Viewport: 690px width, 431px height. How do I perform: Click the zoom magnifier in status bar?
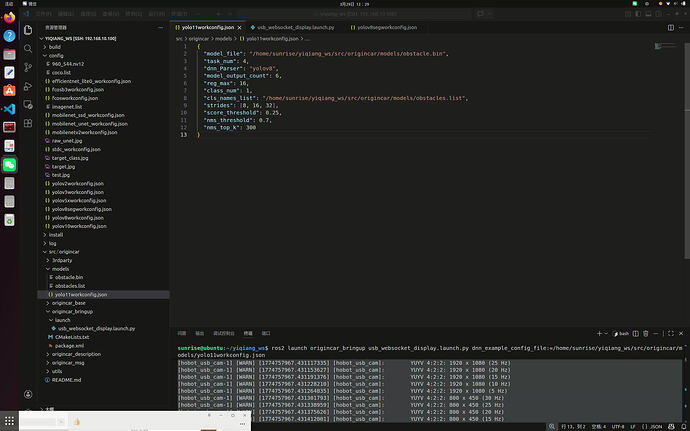coord(552,427)
